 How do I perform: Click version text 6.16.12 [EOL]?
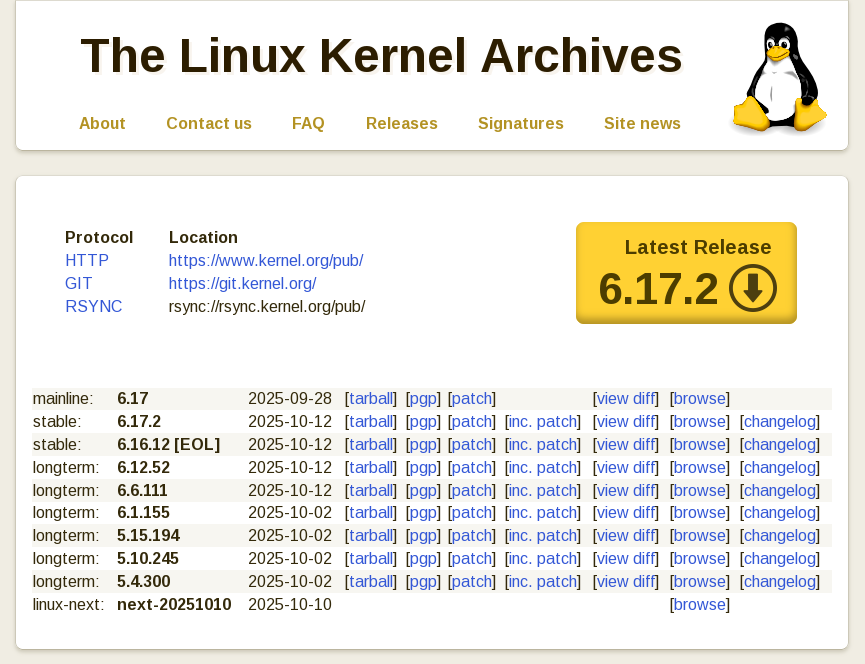pyautogui.click(x=169, y=445)
